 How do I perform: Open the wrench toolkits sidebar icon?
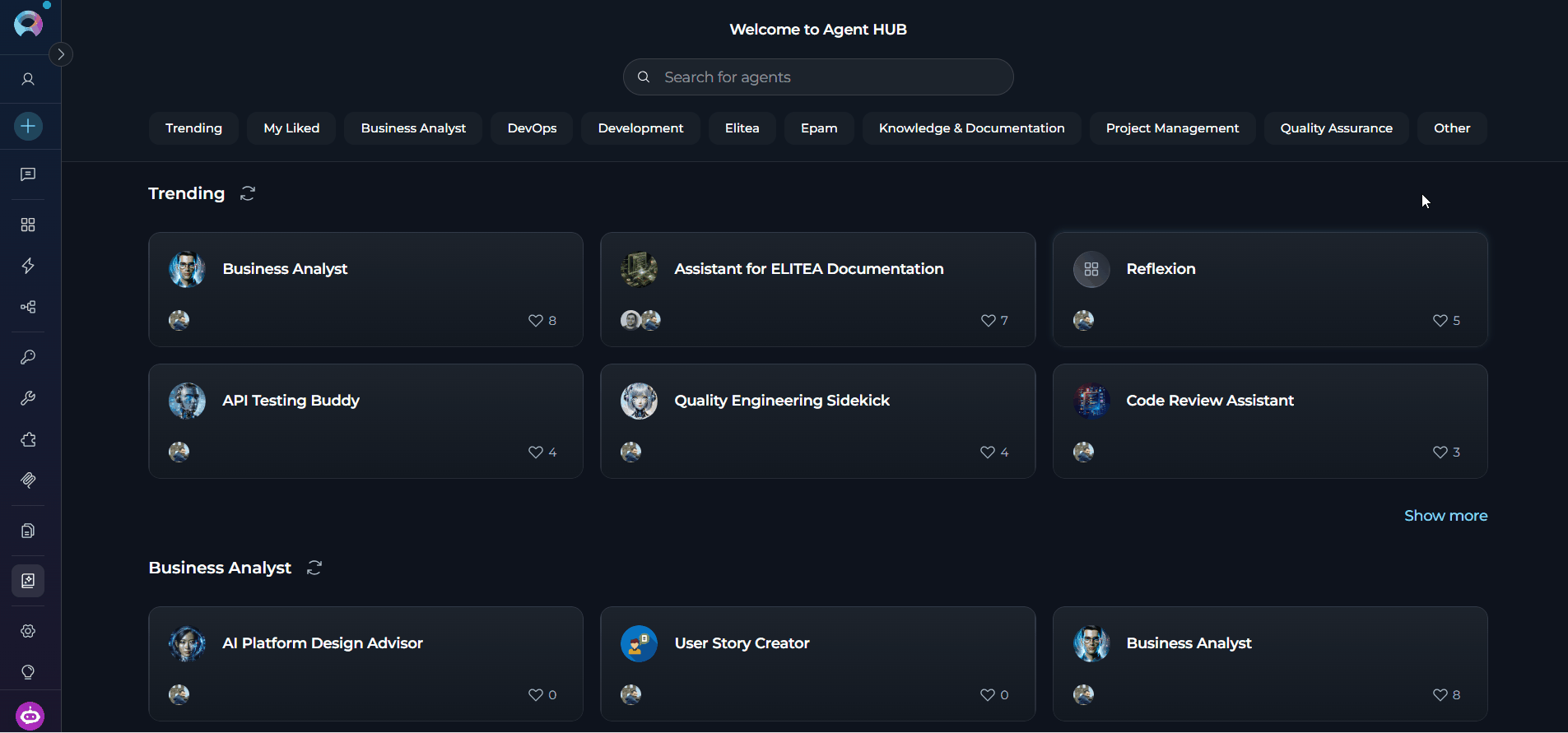pyautogui.click(x=28, y=398)
